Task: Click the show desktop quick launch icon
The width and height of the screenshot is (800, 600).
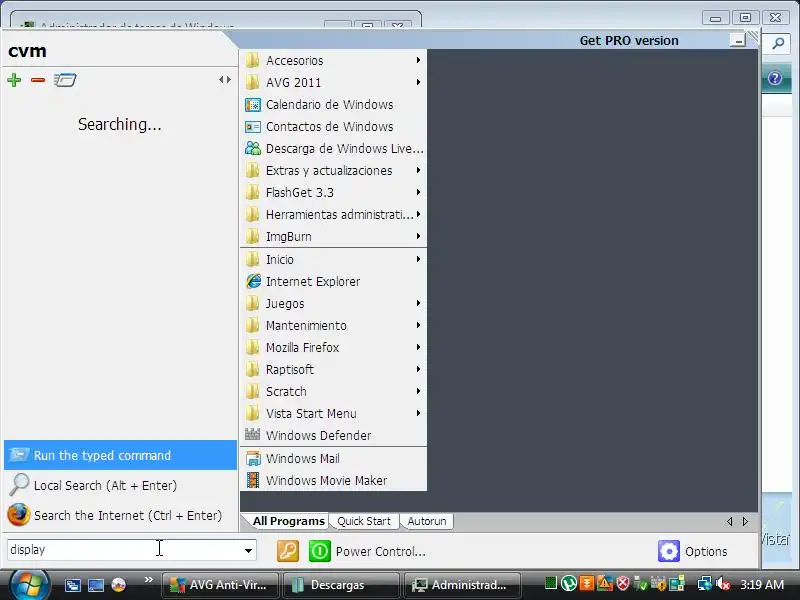Action: [95, 585]
